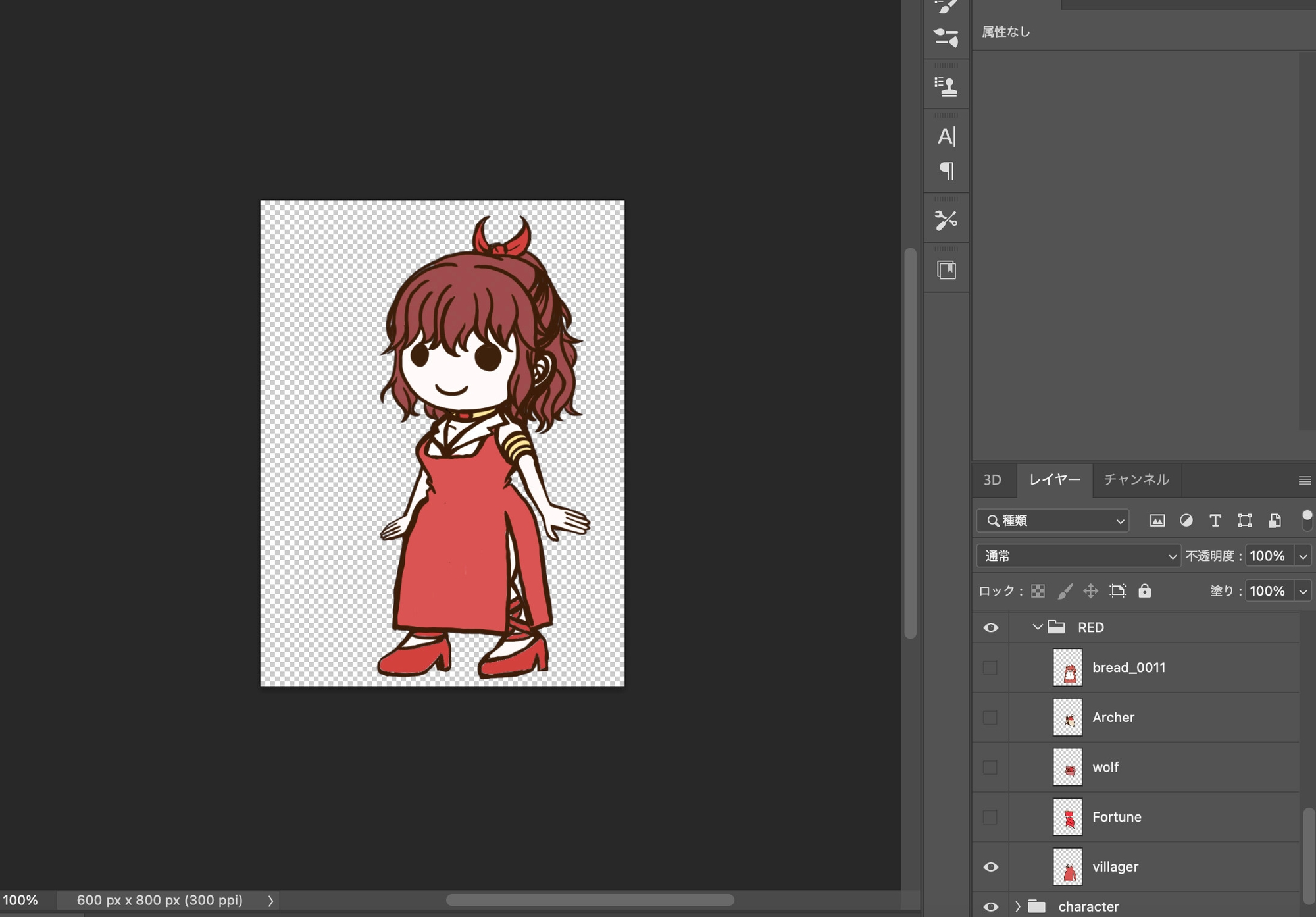
Task: Open the Layers panel menu button
Action: pyautogui.click(x=1306, y=480)
